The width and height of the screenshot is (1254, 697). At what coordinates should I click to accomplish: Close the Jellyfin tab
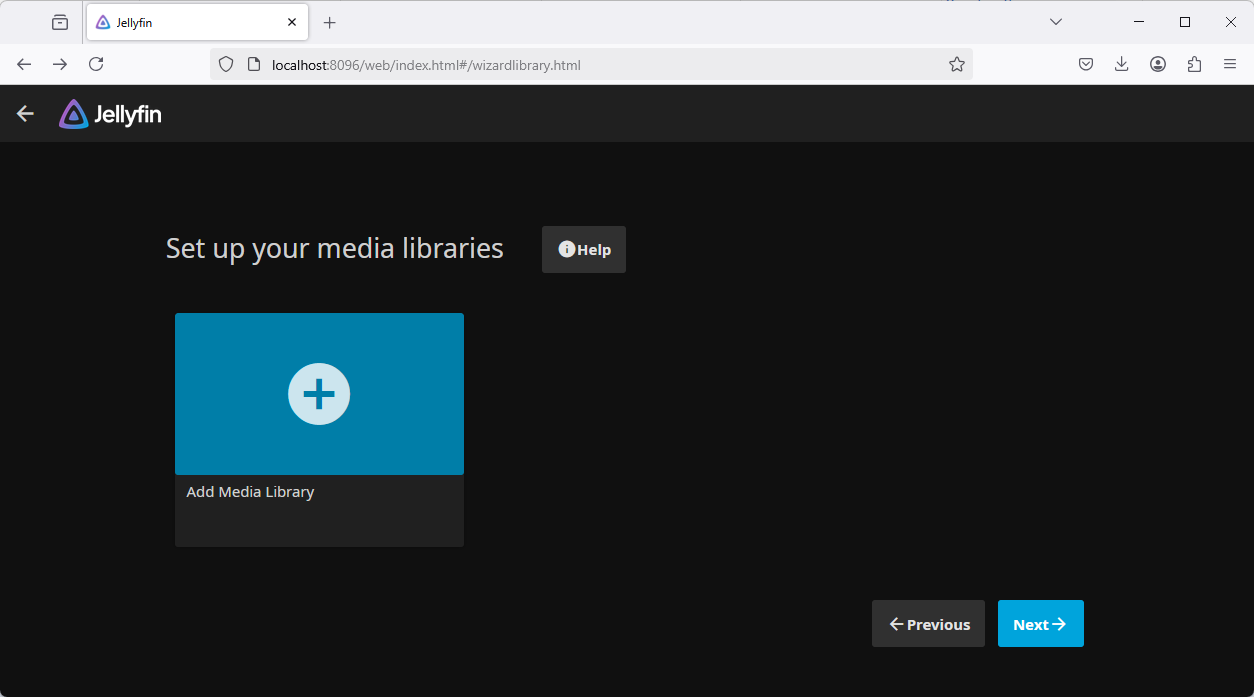[292, 22]
